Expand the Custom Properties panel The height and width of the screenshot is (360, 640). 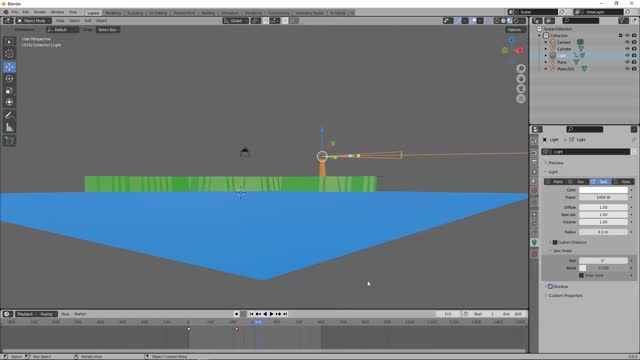[x=565, y=296]
